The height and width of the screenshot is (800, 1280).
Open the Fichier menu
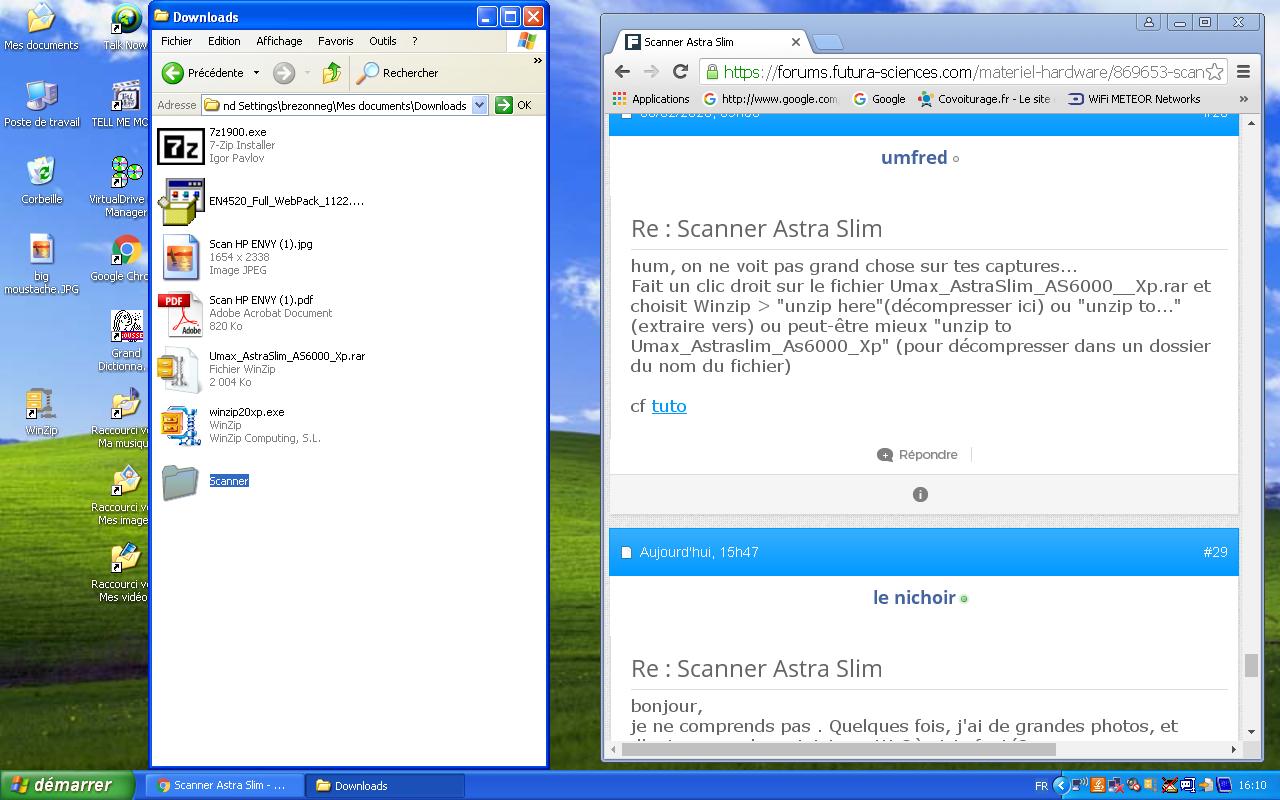(x=177, y=41)
